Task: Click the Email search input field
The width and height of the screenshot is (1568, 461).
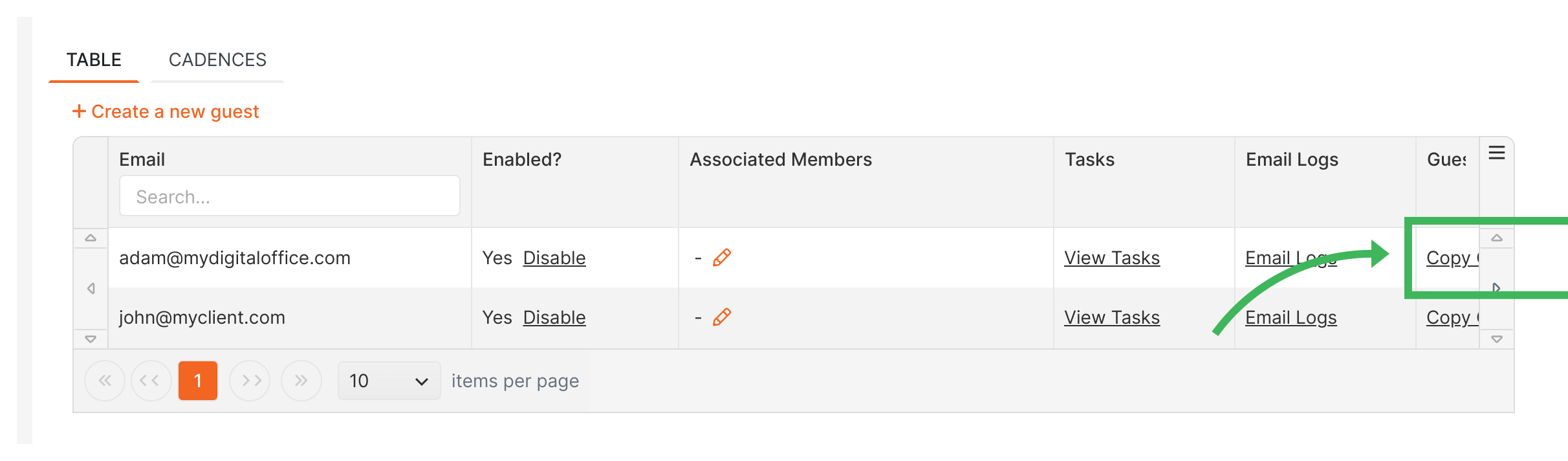Action: pyautogui.click(x=290, y=196)
